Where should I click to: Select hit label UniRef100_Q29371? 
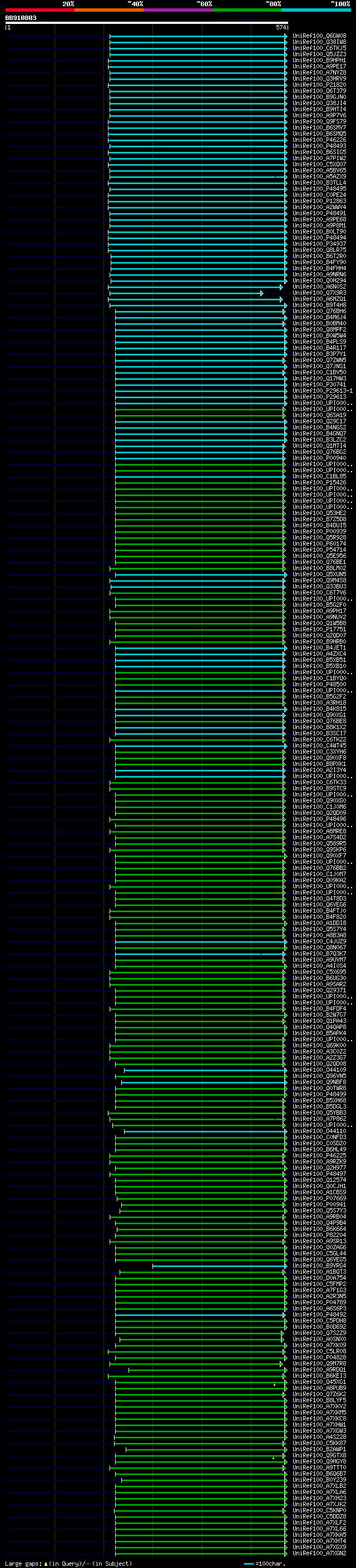pyautogui.click(x=319, y=991)
